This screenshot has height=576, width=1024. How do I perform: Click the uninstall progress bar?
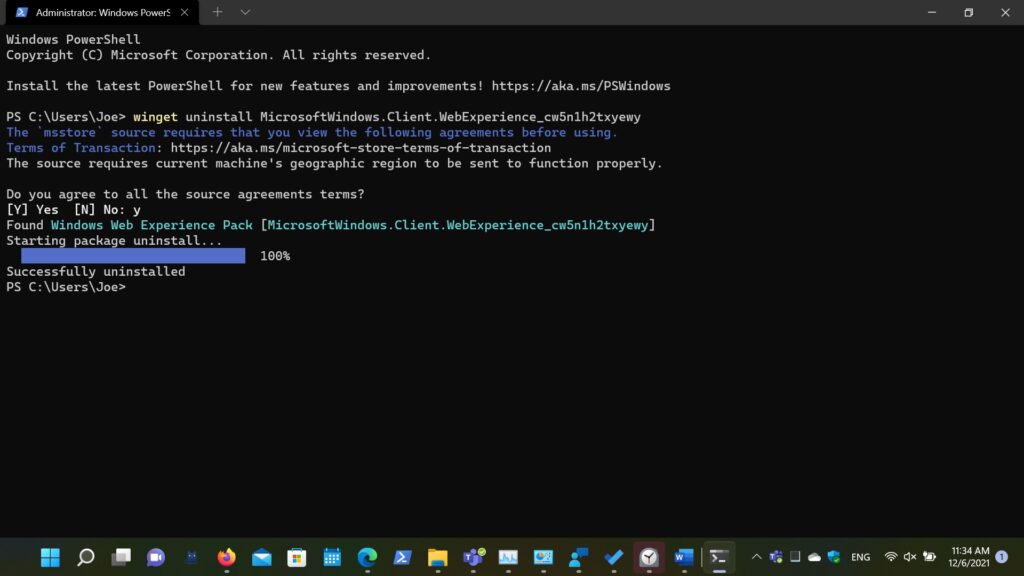click(x=133, y=256)
